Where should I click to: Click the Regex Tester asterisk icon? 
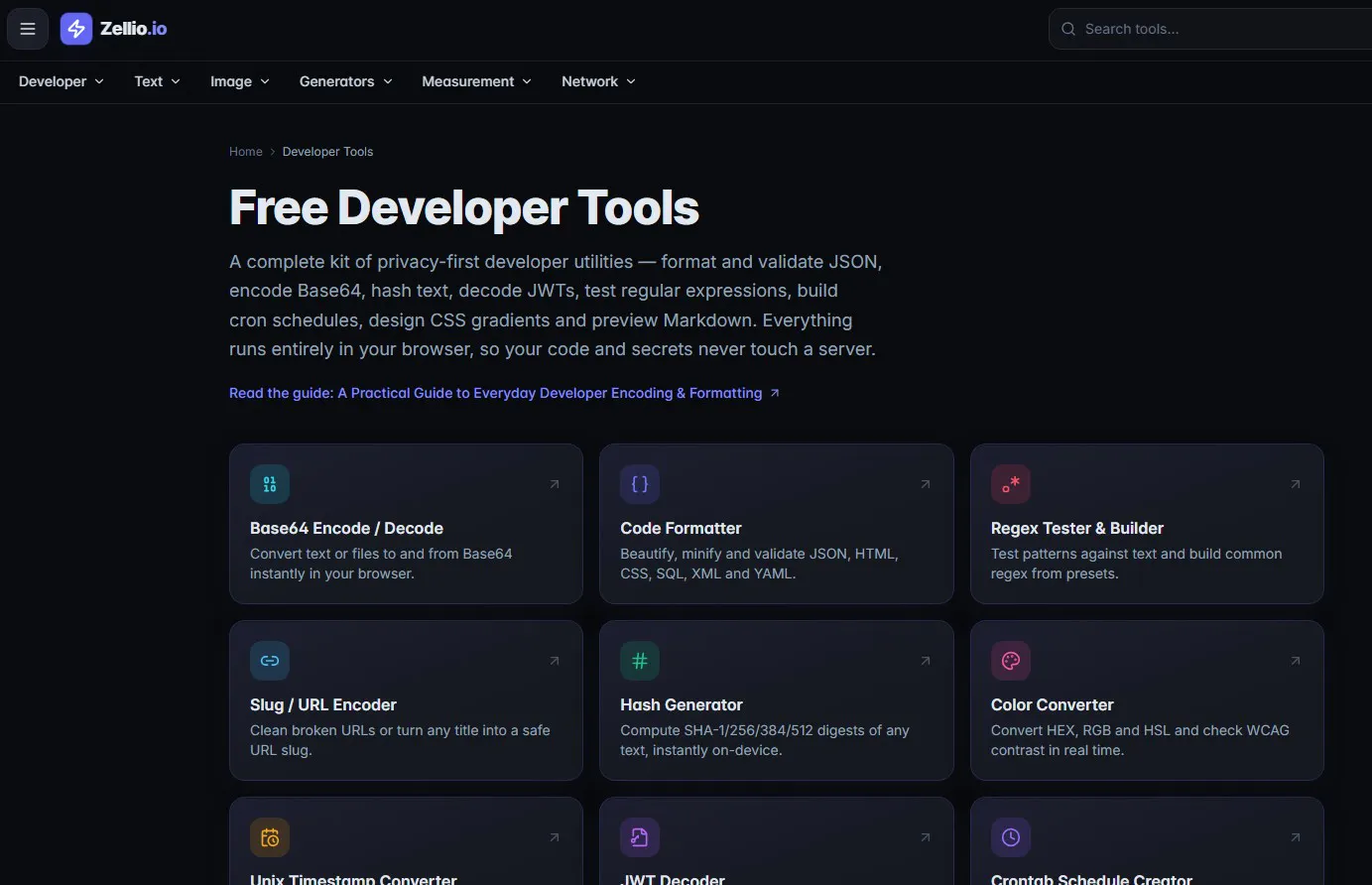(x=1011, y=484)
